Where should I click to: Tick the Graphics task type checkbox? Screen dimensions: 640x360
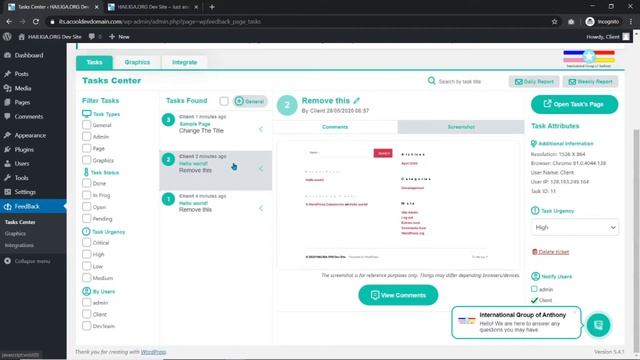coord(87,160)
